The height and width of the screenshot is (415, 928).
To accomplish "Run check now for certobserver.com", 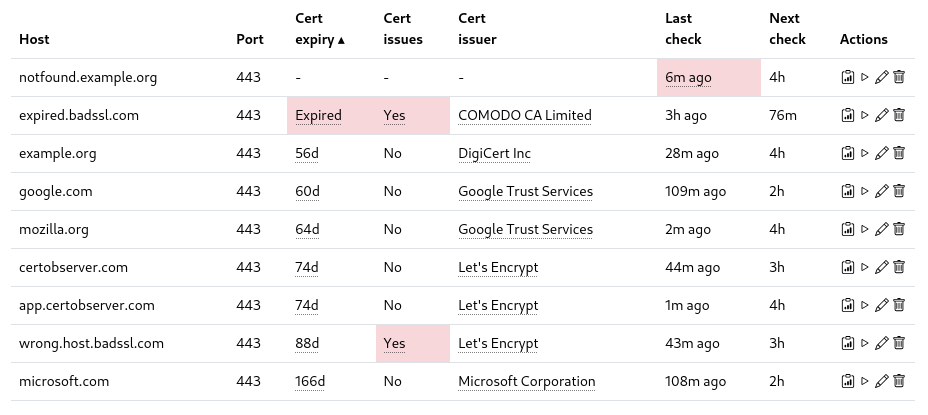I will point(865,267).
